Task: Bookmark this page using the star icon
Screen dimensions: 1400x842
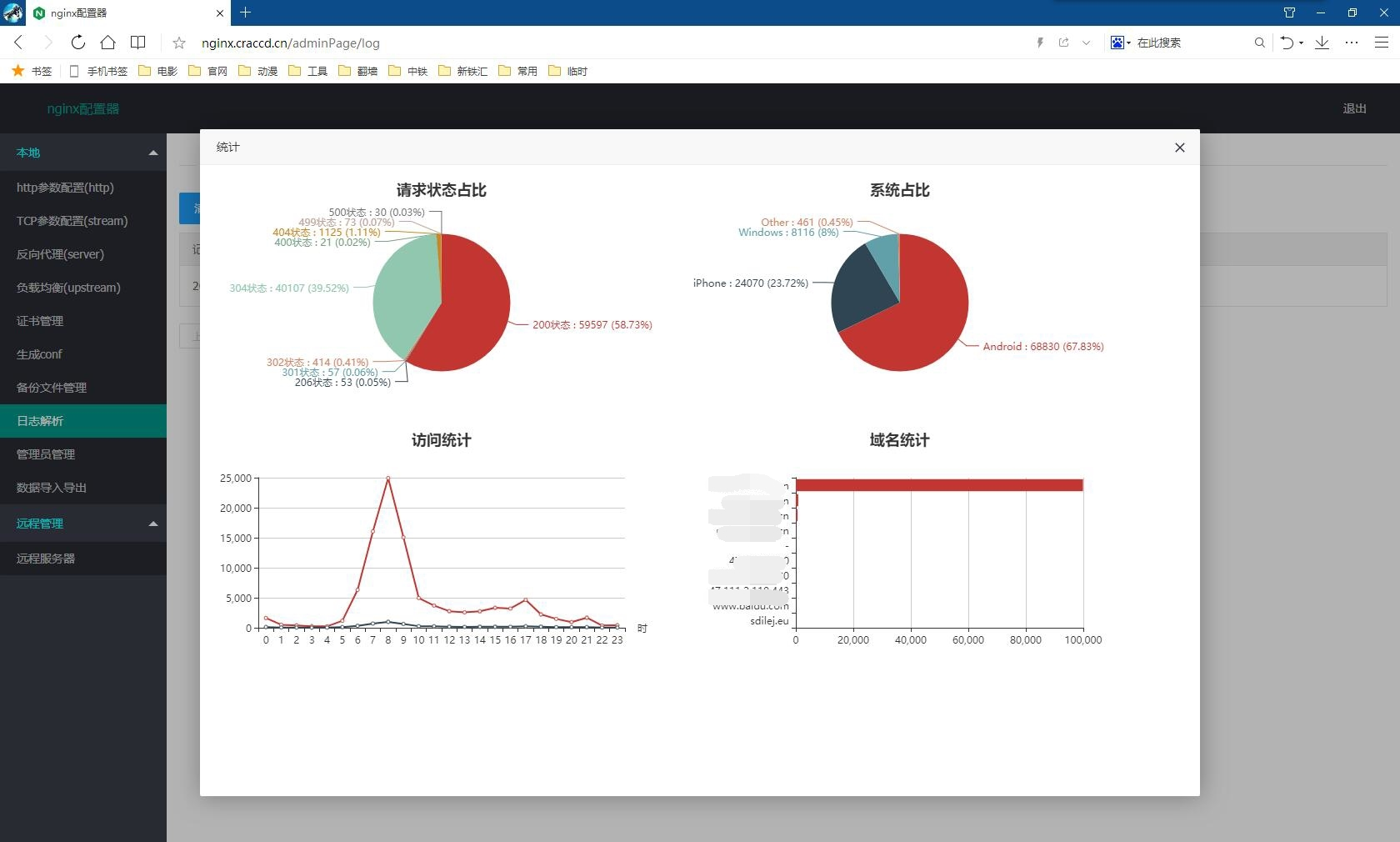Action: tap(178, 43)
